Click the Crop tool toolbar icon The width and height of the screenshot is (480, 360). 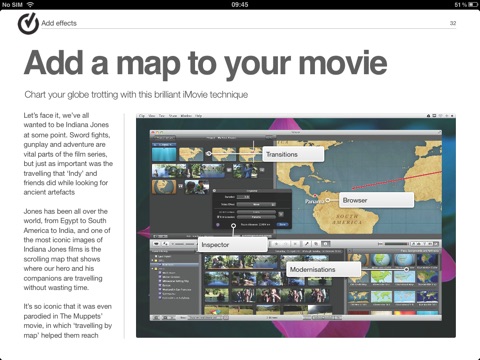pos(316,244)
